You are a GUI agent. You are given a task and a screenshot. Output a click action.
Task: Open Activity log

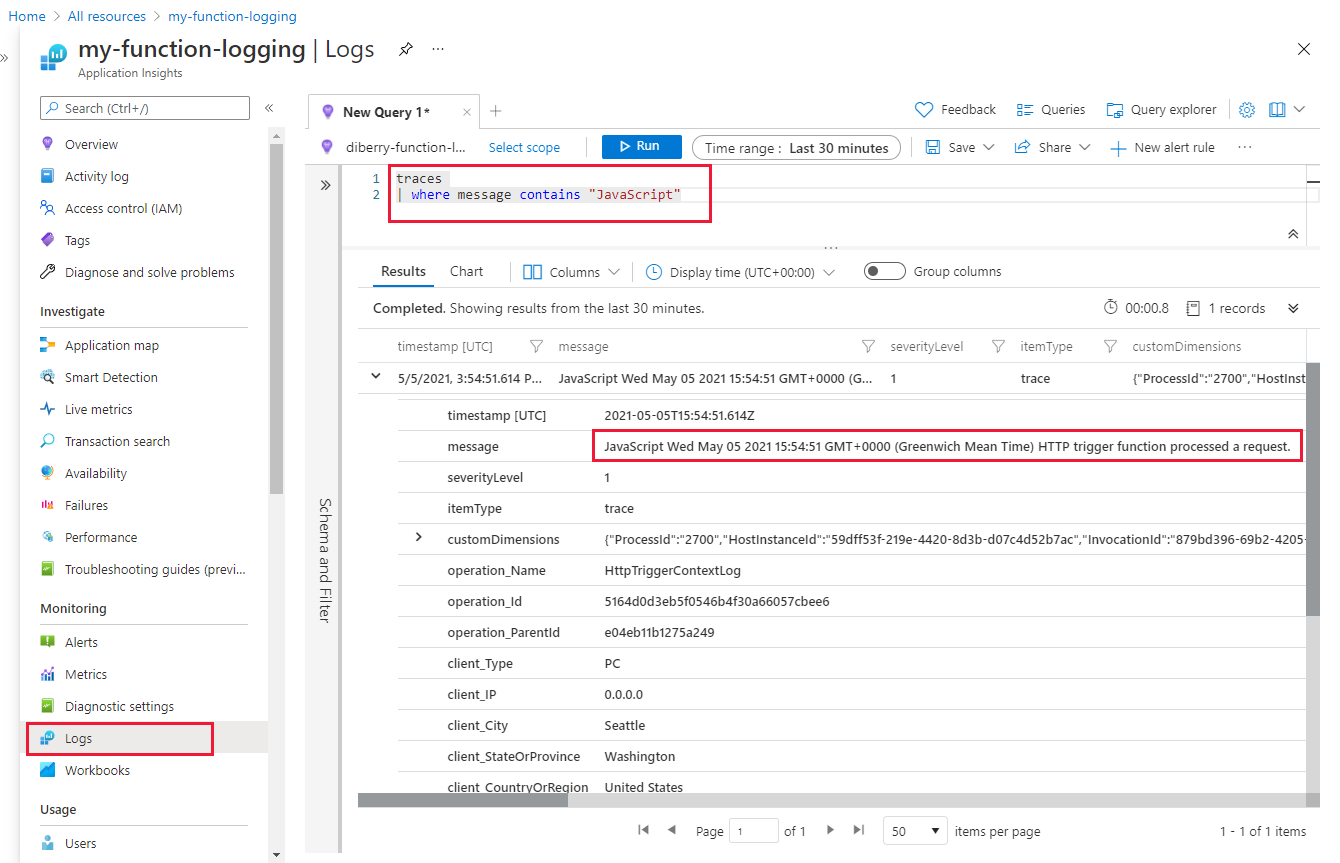coord(96,176)
